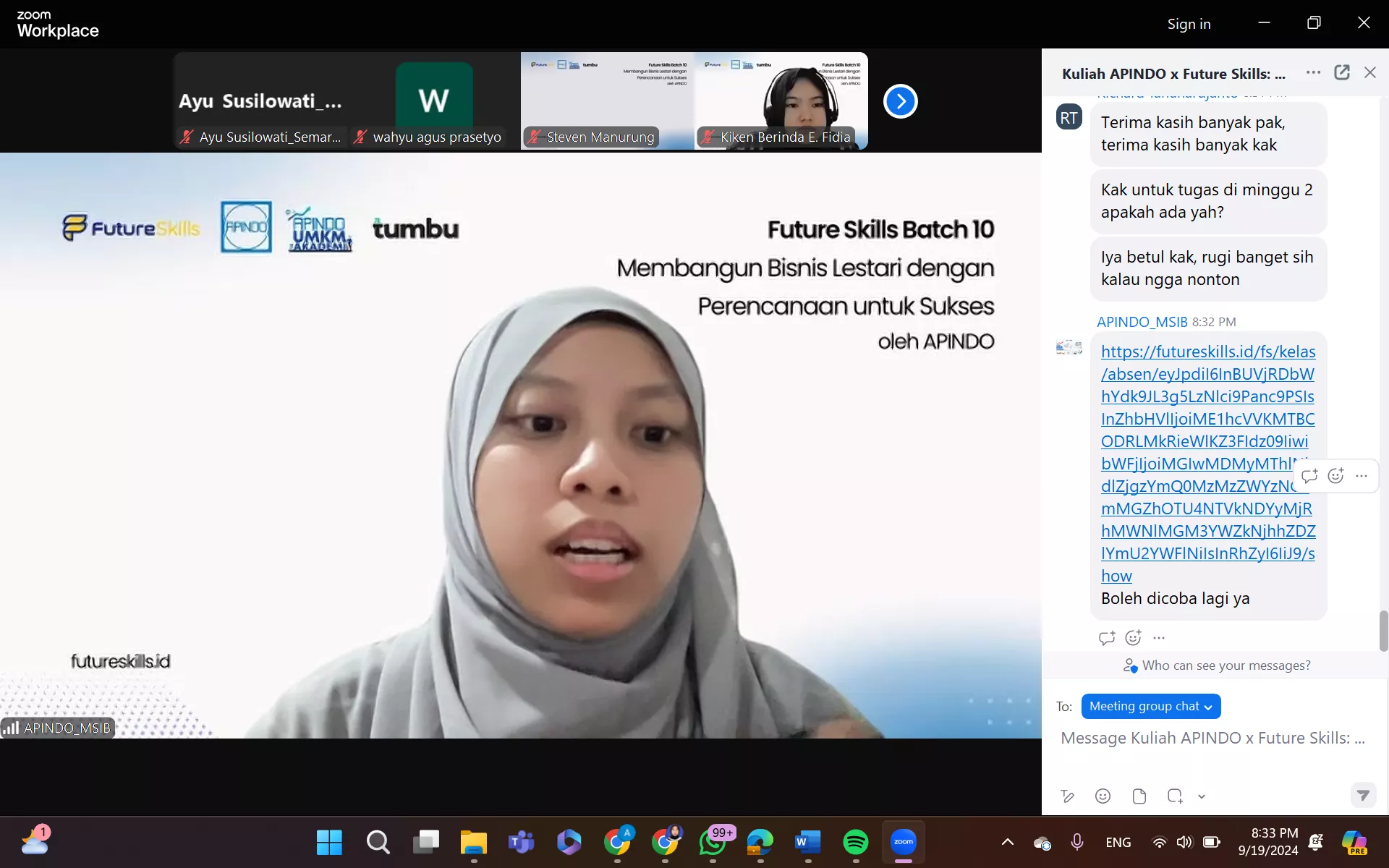Open OneDrive tray icon
The image size is (1389, 868).
click(1042, 843)
